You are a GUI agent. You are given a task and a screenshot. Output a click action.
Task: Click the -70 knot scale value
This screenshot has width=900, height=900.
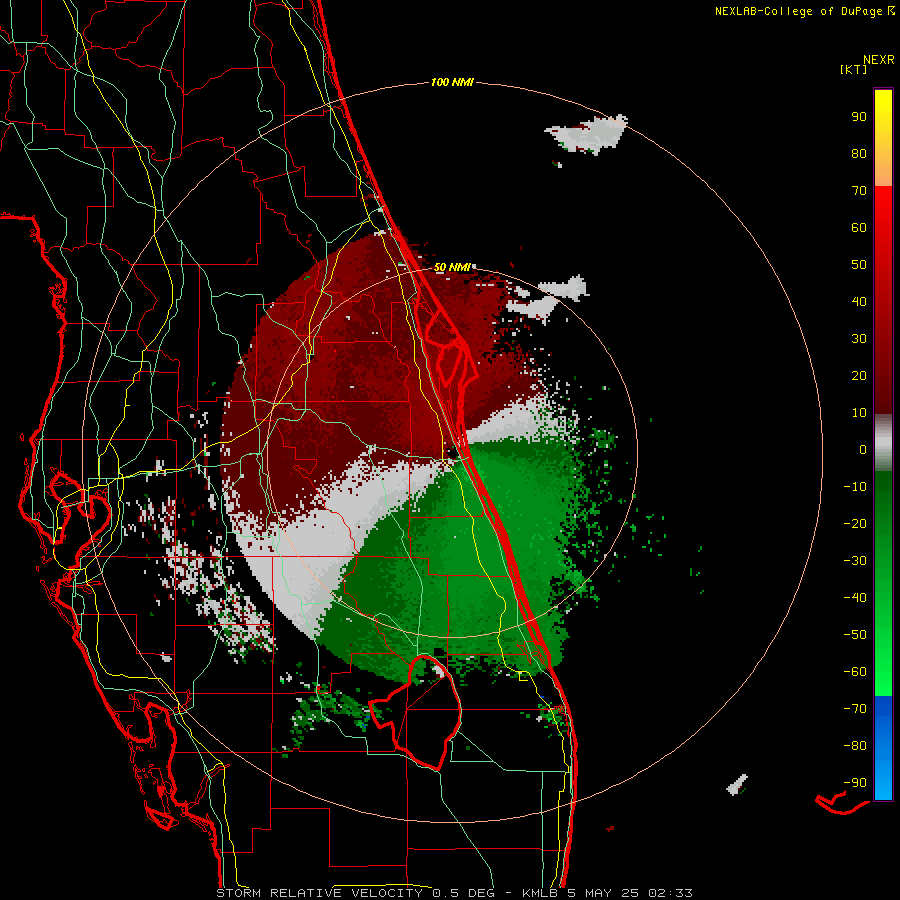coord(855,709)
